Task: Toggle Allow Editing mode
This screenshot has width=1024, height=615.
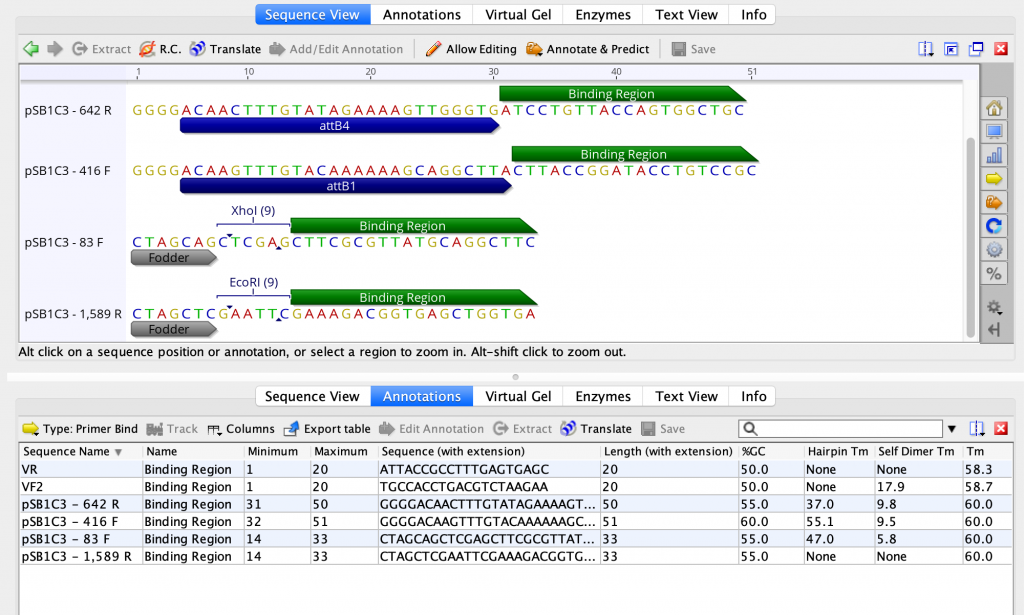Action: [x=471, y=48]
